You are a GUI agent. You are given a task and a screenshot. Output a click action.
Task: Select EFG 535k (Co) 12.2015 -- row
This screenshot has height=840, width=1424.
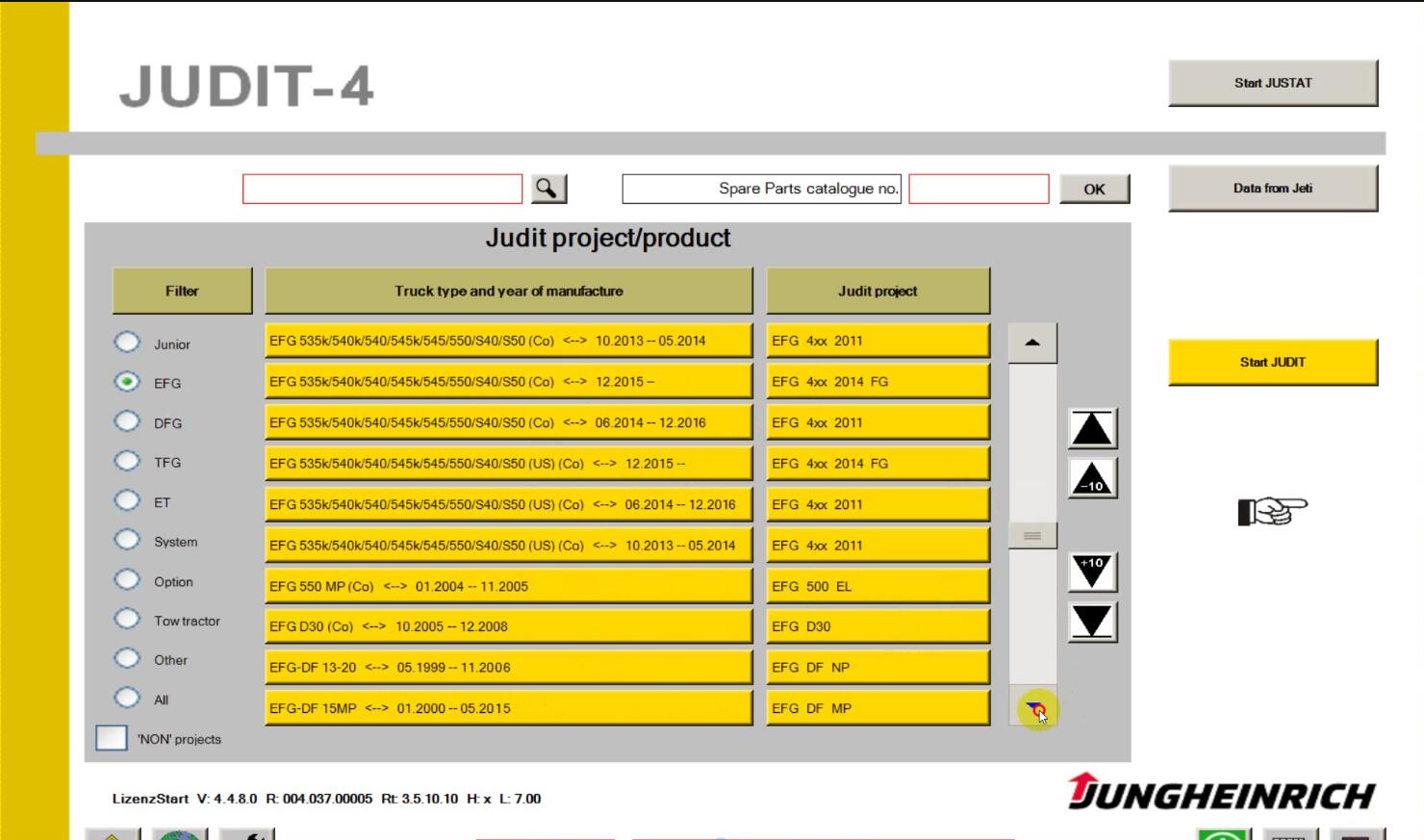pos(509,382)
